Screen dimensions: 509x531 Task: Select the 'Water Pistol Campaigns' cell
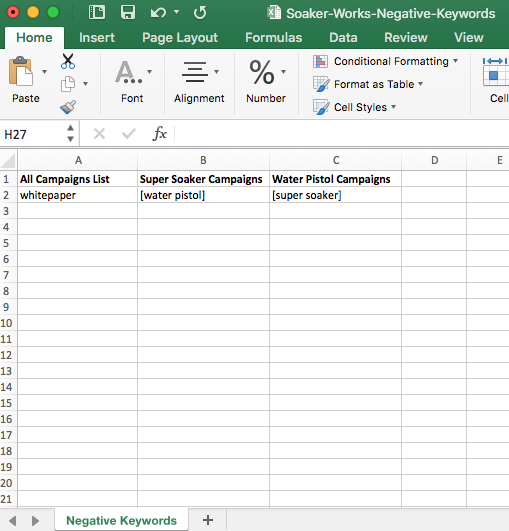pos(336,179)
